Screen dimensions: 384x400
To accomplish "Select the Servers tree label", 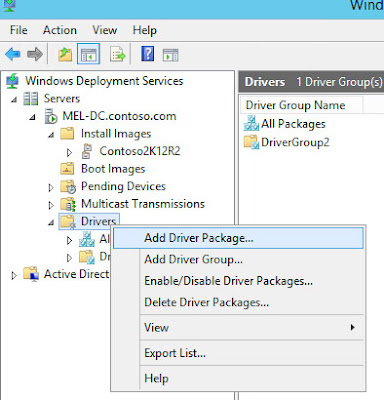I will [x=62, y=98].
